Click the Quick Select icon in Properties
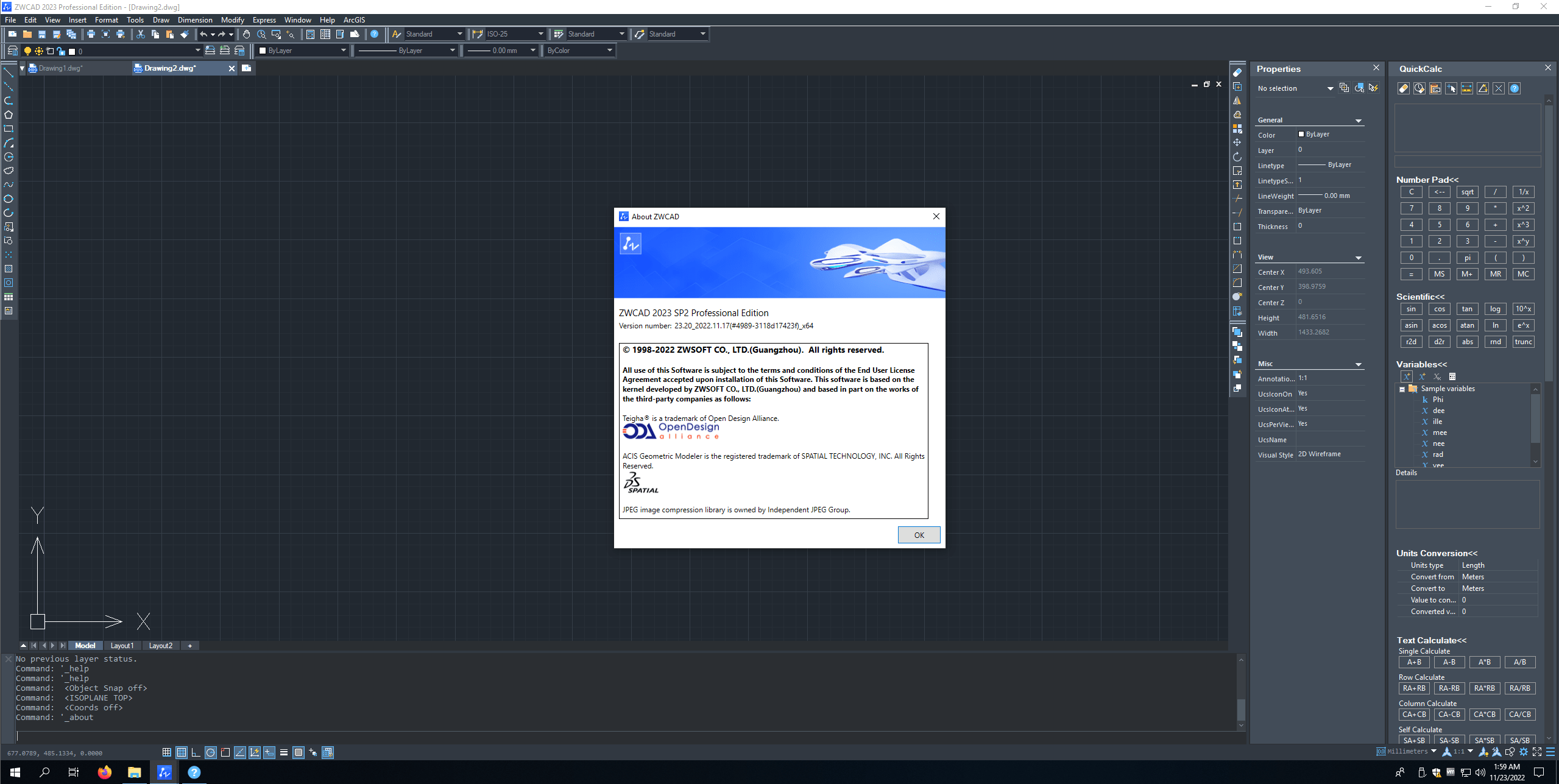 point(1373,88)
